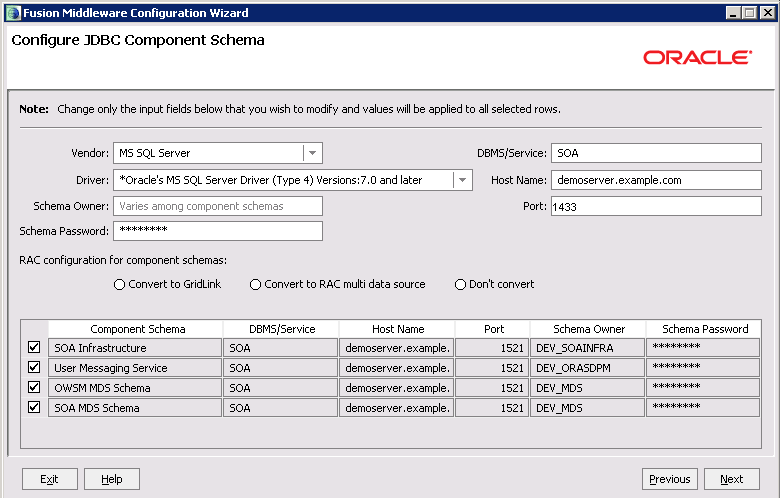The height and width of the screenshot is (498, 780).
Task: Select the SOA MDS Schema cell
Action: coord(135,407)
